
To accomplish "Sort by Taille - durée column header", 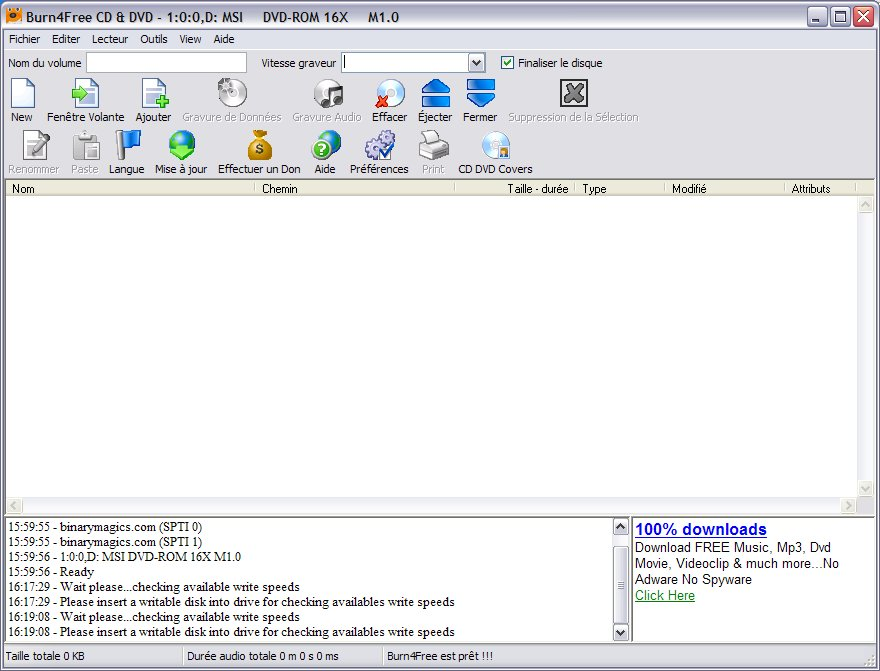I will click(515, 189).
